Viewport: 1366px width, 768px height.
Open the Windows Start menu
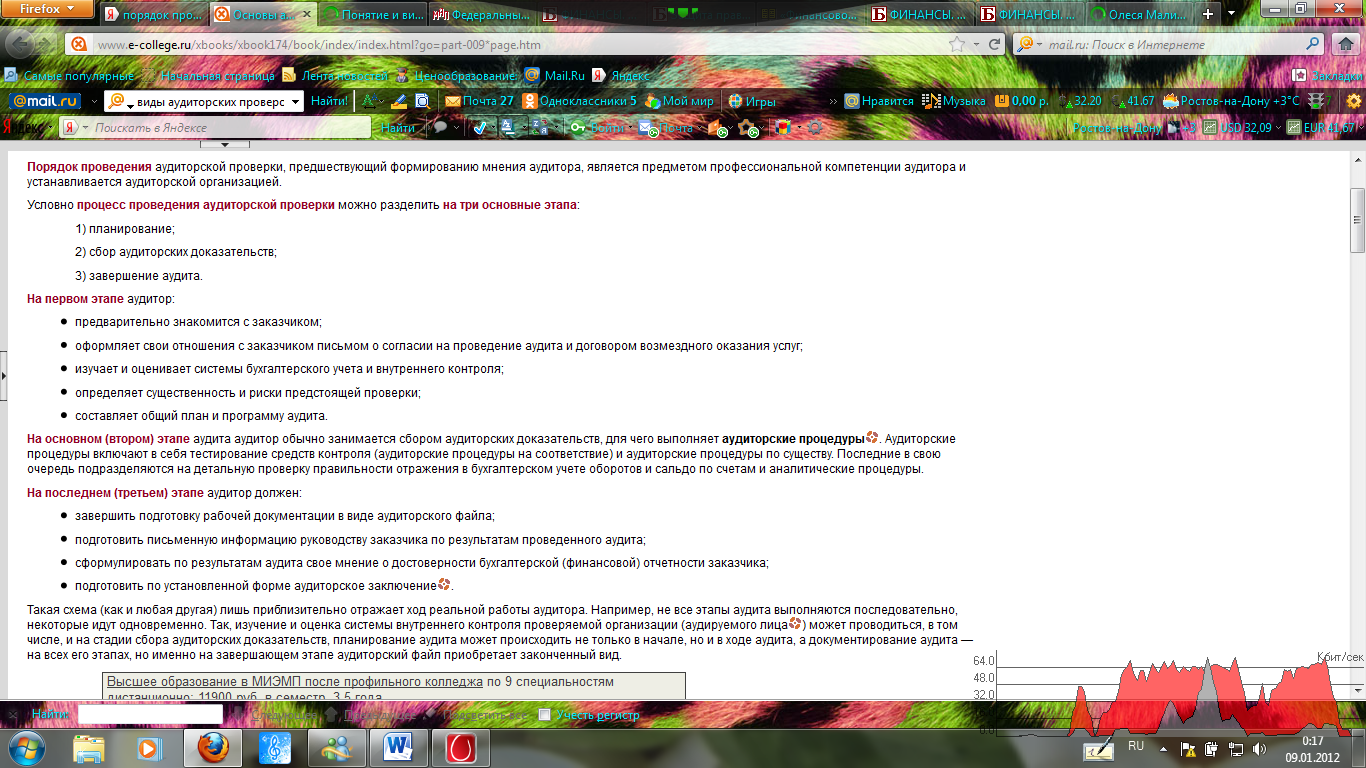tap(26, 747)
